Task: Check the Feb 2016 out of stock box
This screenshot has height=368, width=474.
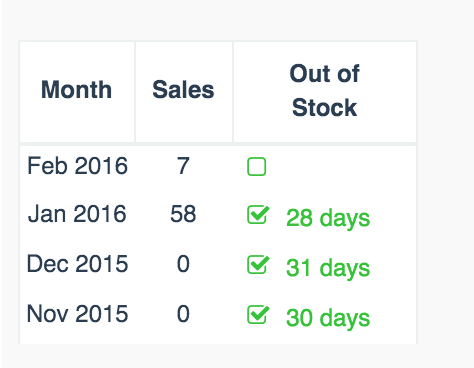Action: 256,166
